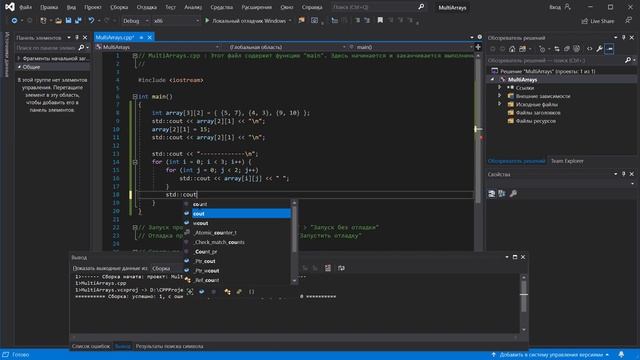The image size is (640, 360).
Task: Open the main() member dropdown
Action: (411, 47)
